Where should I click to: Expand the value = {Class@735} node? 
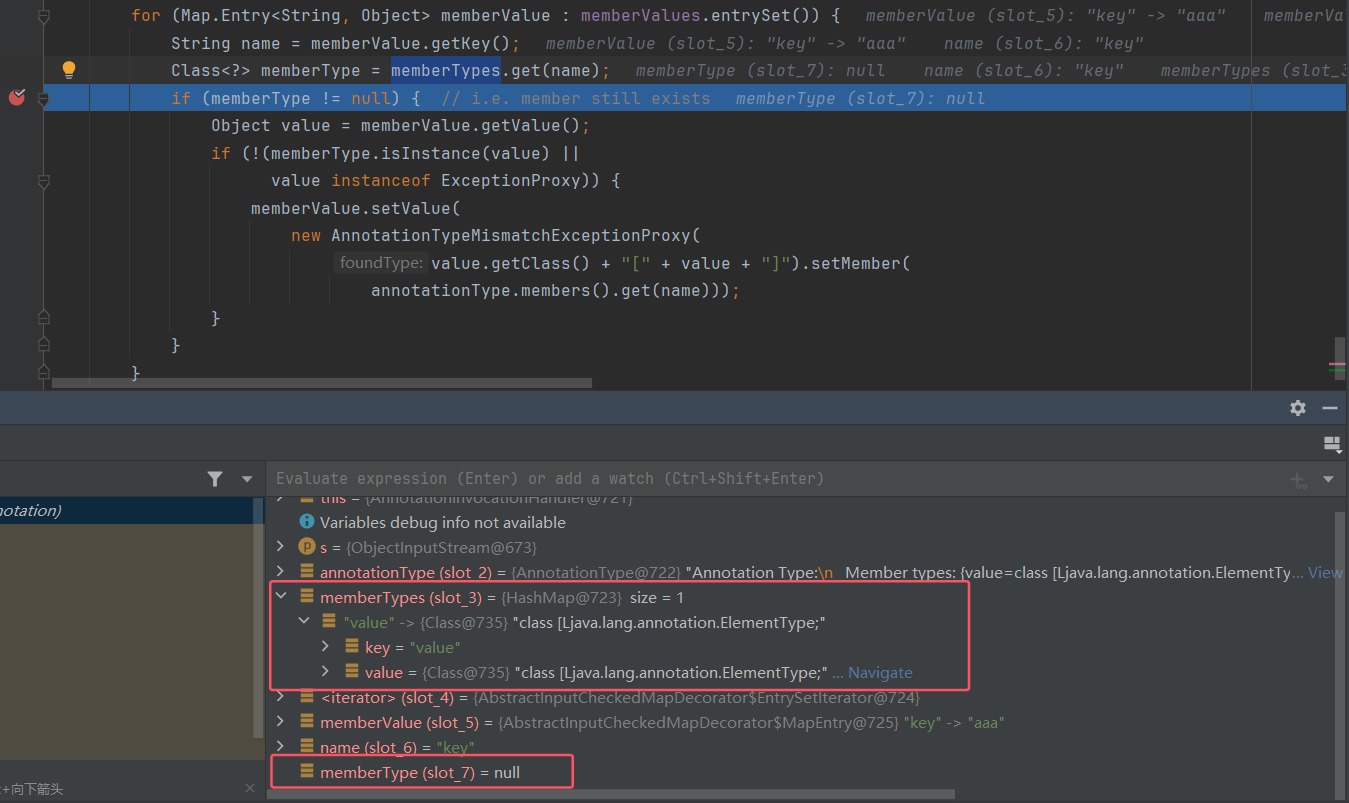[x=326, y=672]
